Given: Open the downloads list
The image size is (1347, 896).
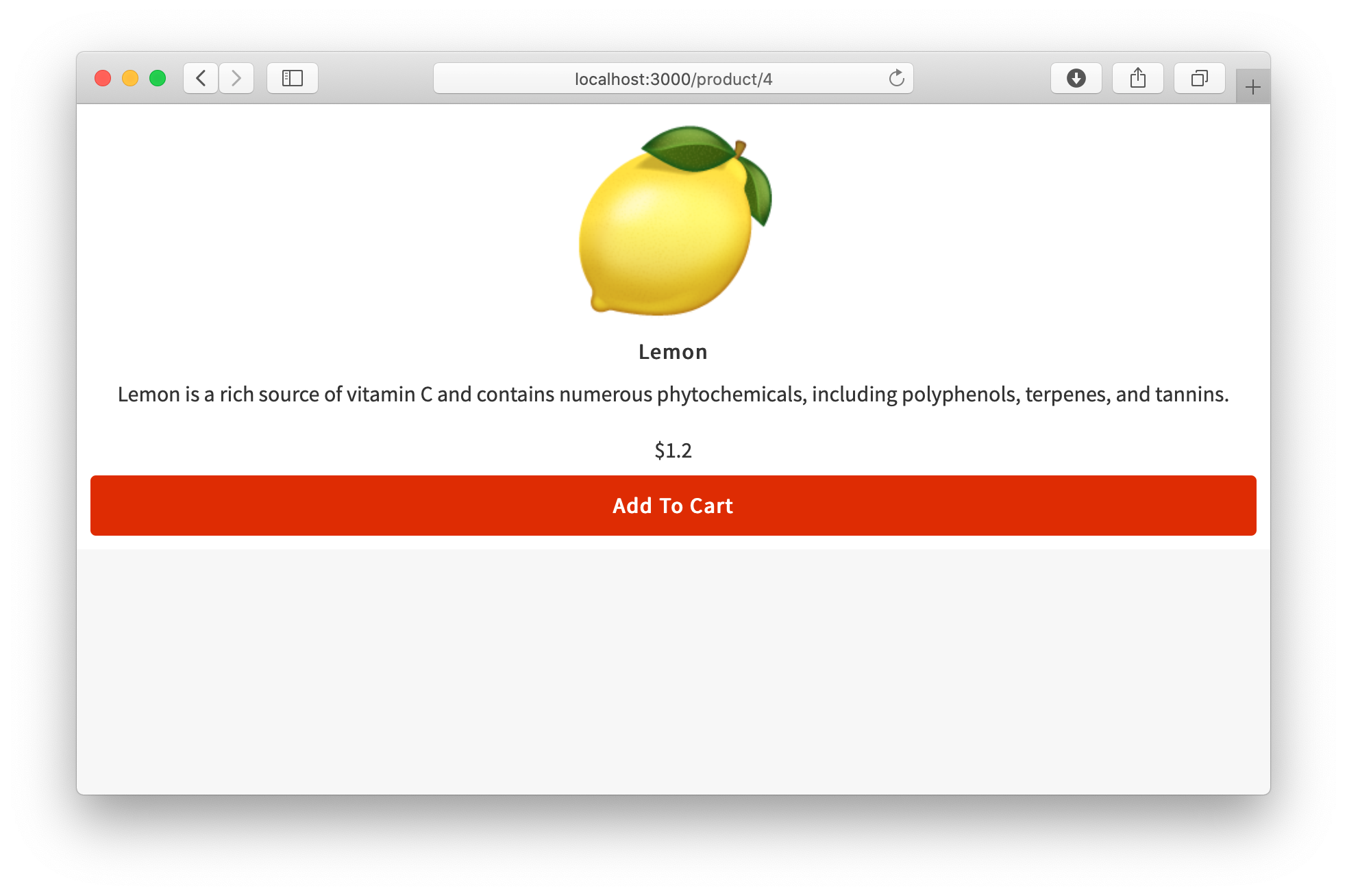Looking at the screenshot, I should pos(1076,78).
